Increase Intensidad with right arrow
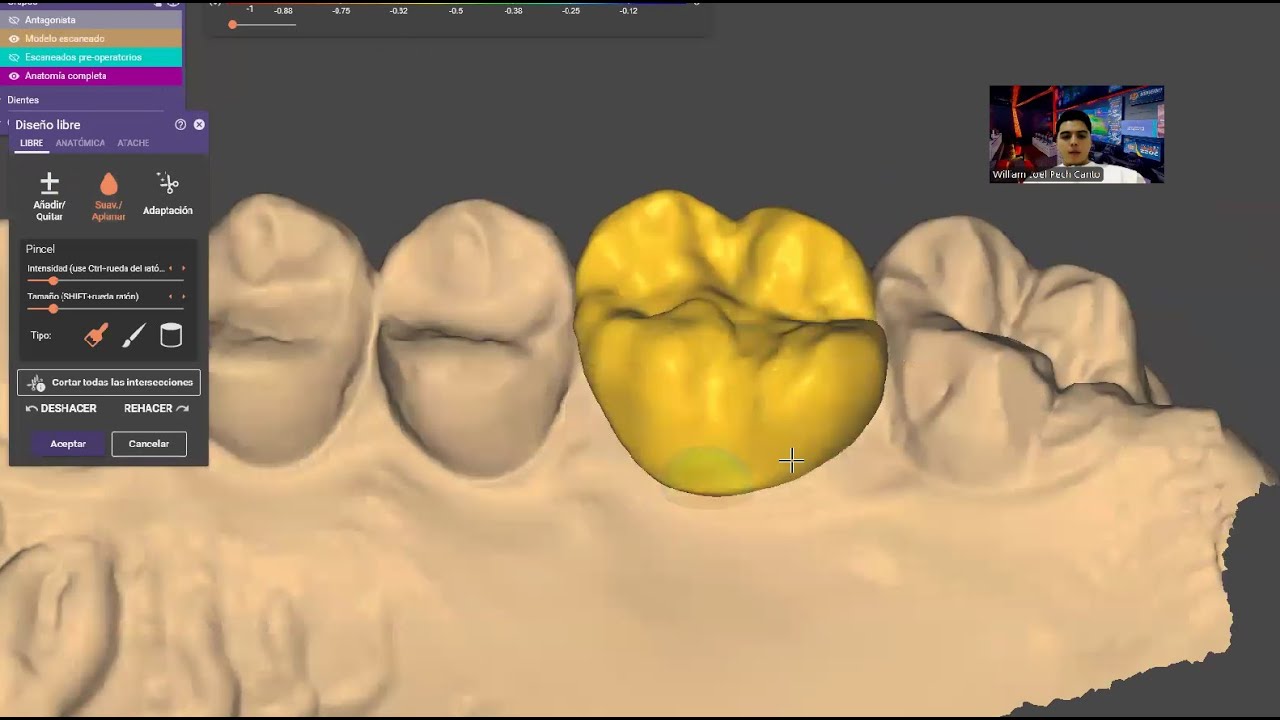 (183, 268)
